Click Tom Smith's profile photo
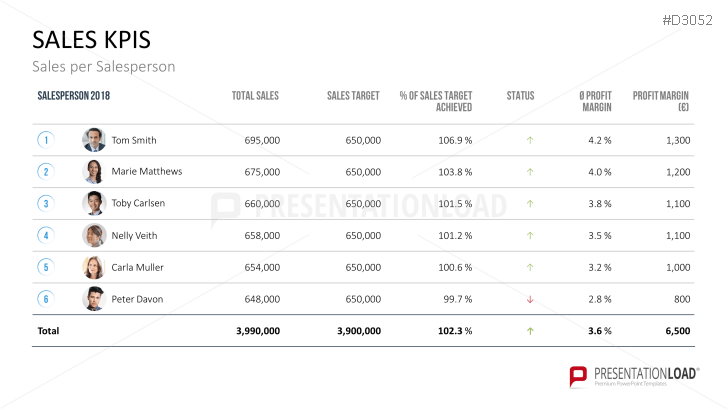The width and height of the screenshot is (727, 409). tap(94, 140)
